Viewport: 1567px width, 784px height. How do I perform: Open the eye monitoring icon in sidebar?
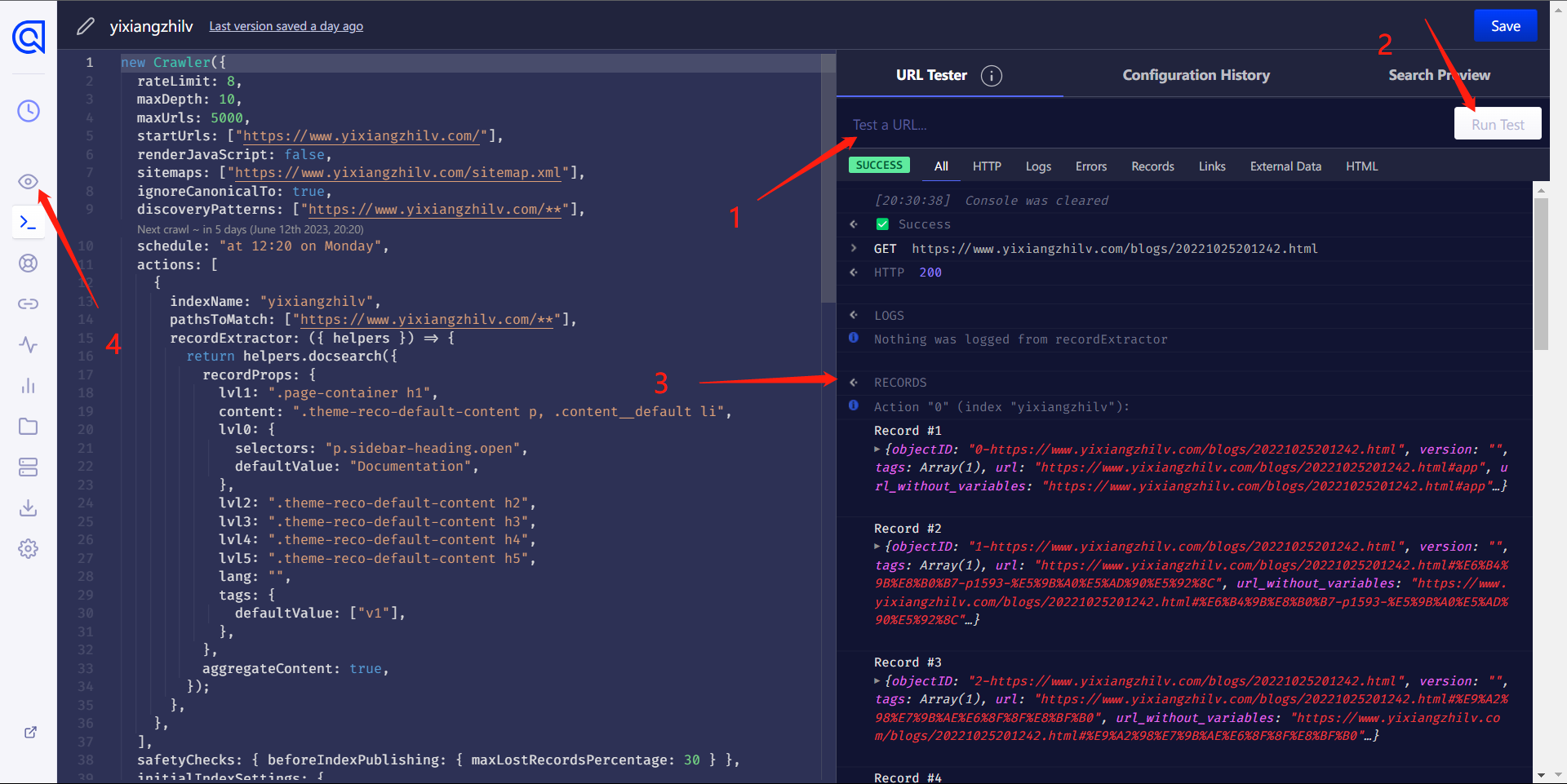29,181
